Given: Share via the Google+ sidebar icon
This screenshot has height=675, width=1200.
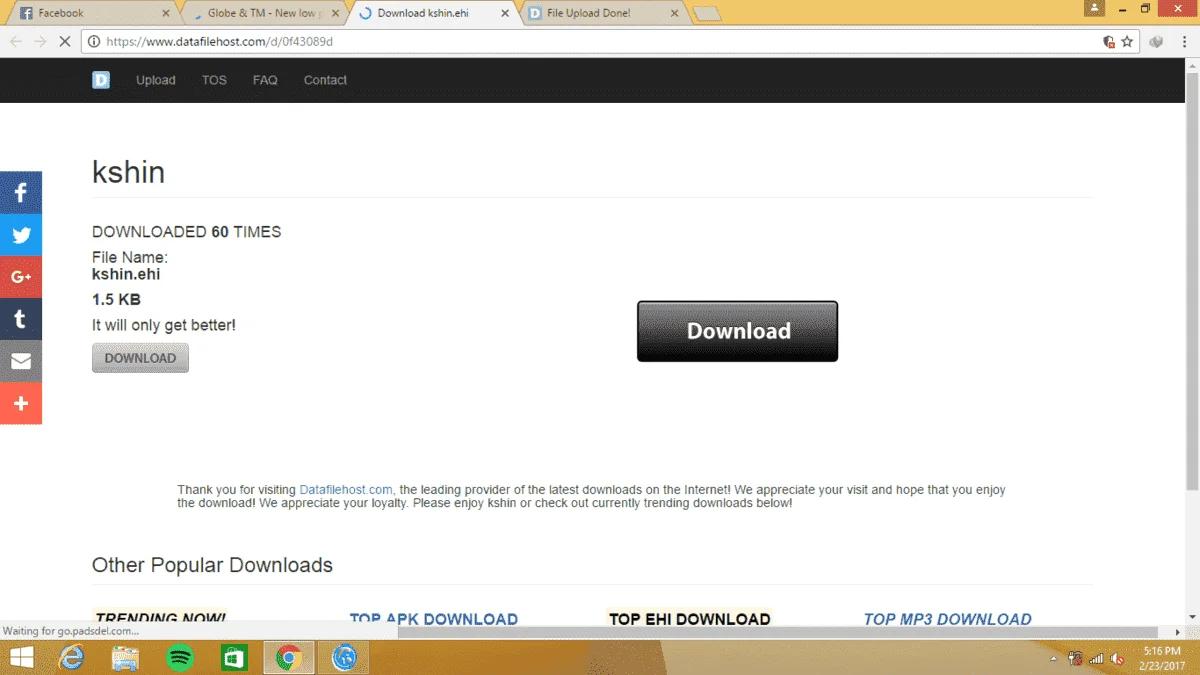Looking at the screenshot, I should 21,277.
